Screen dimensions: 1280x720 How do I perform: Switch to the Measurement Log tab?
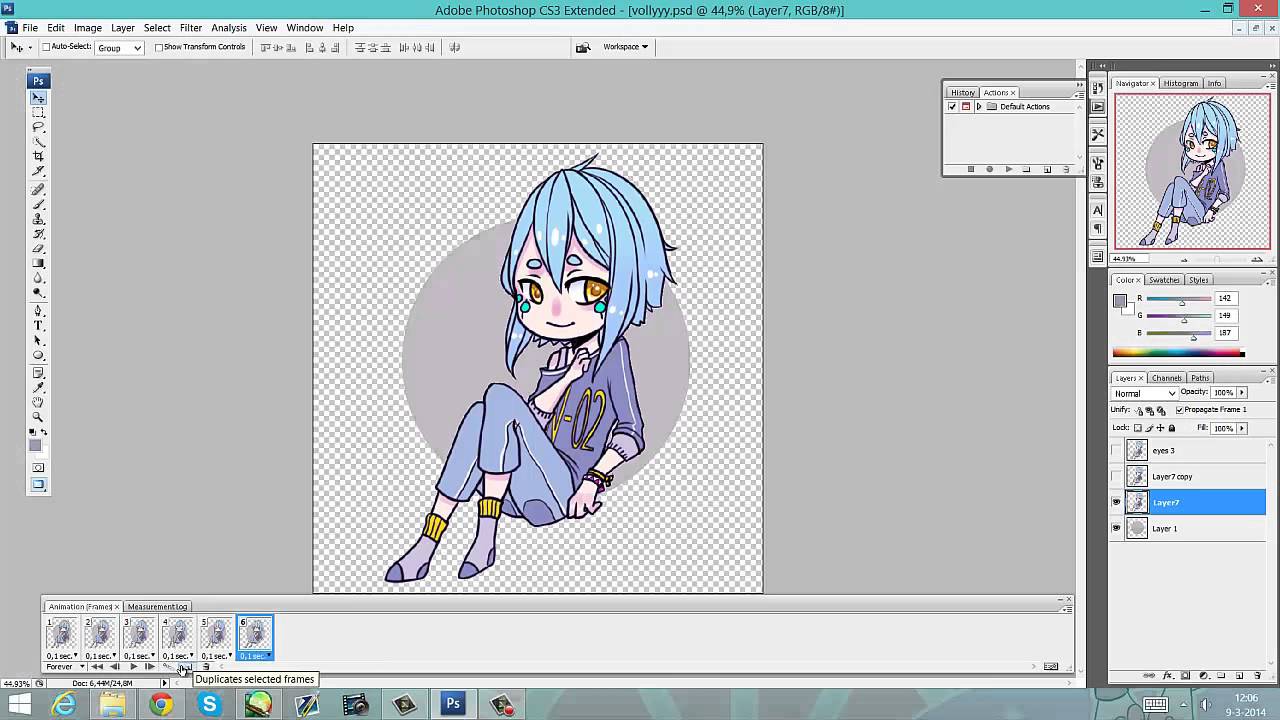pos(157,607)
